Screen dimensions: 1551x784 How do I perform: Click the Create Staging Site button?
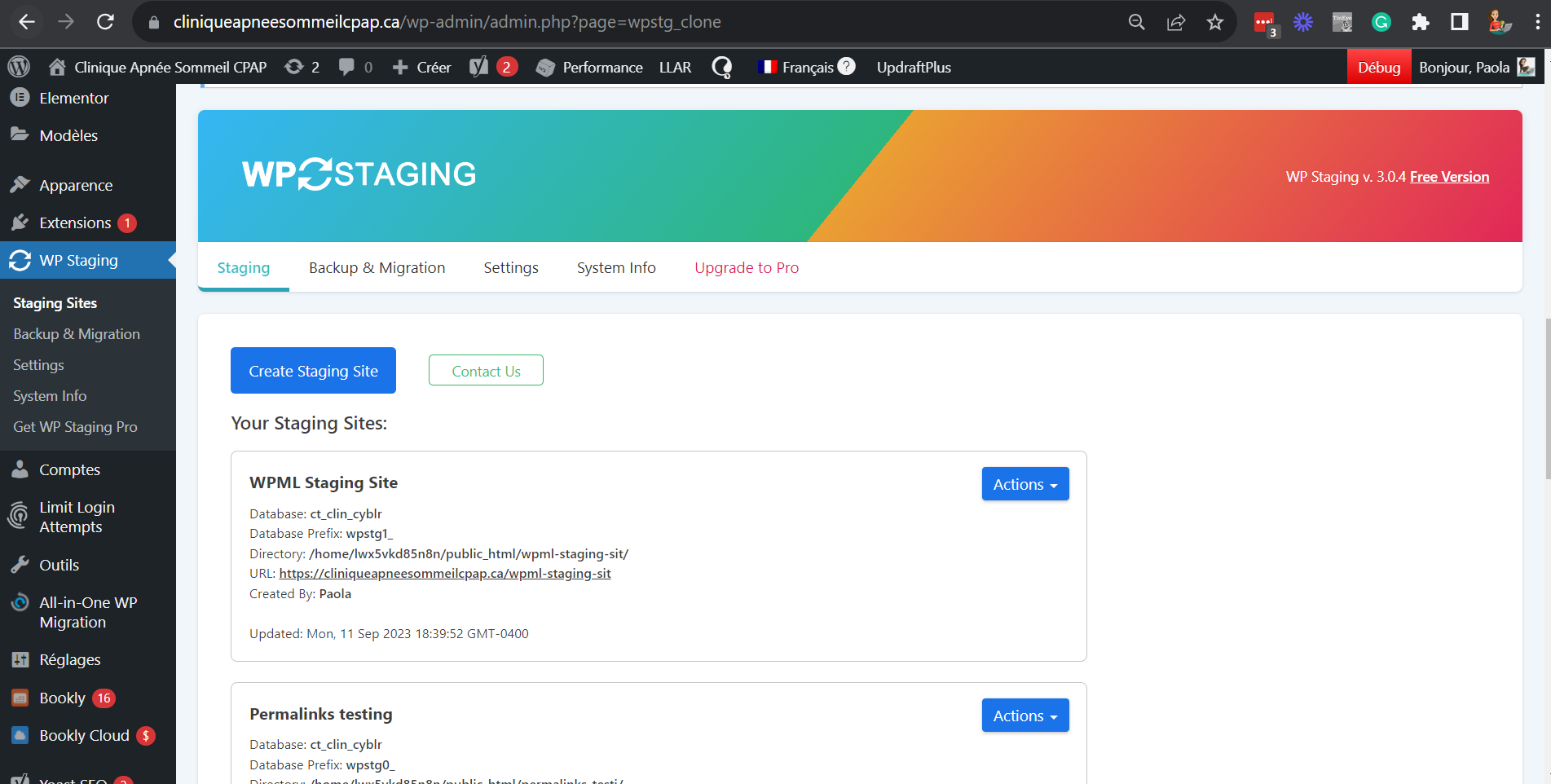coord(313,371)
